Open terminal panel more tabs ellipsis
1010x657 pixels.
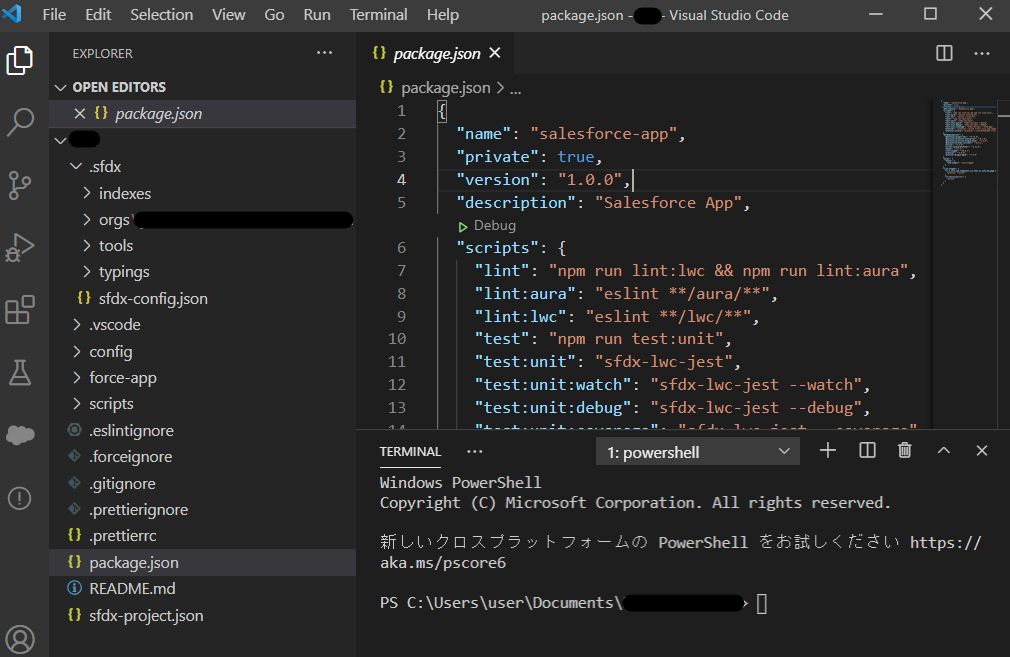tap(475, 452)
